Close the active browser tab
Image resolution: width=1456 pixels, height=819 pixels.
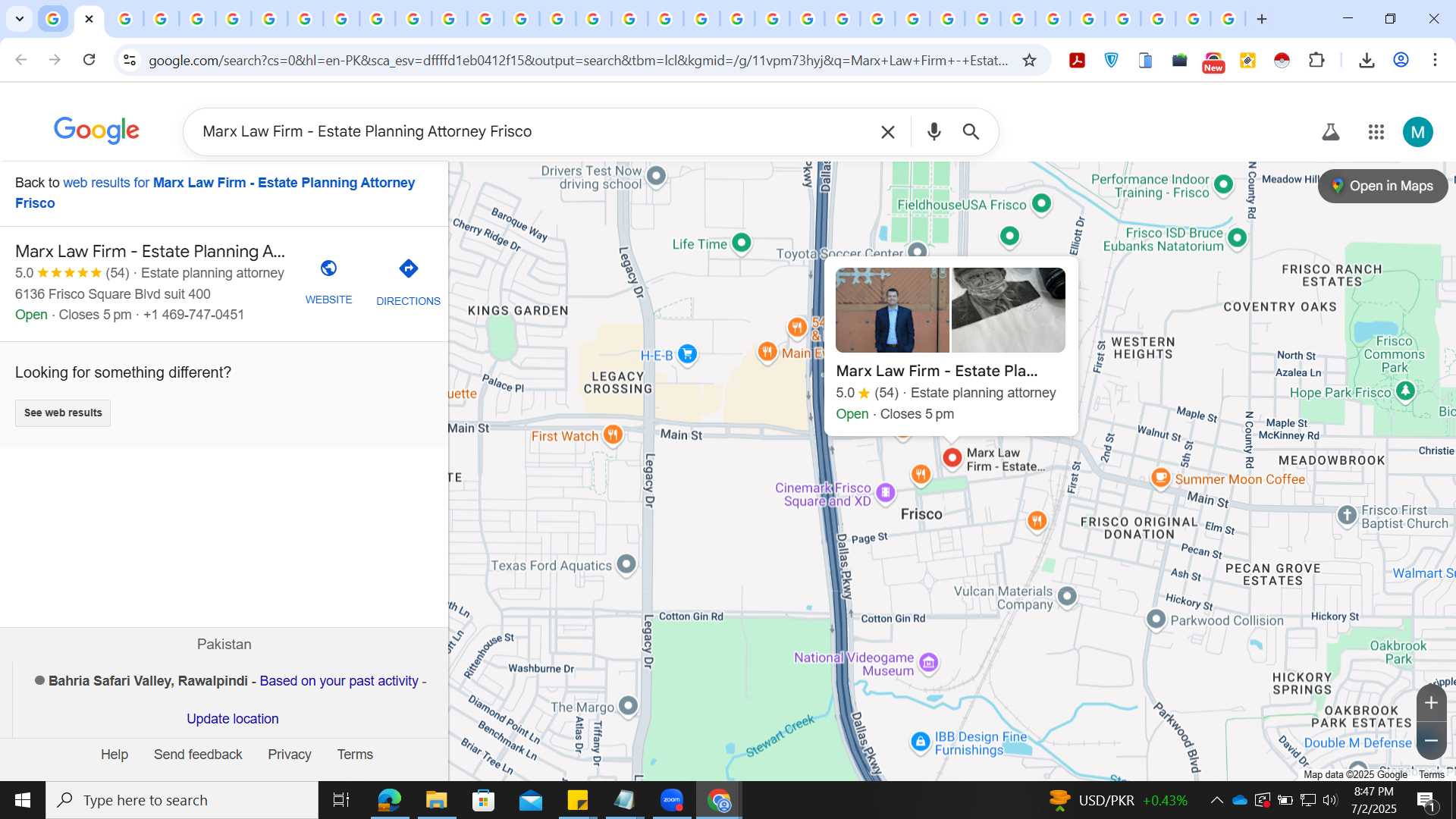coord(89,19)
